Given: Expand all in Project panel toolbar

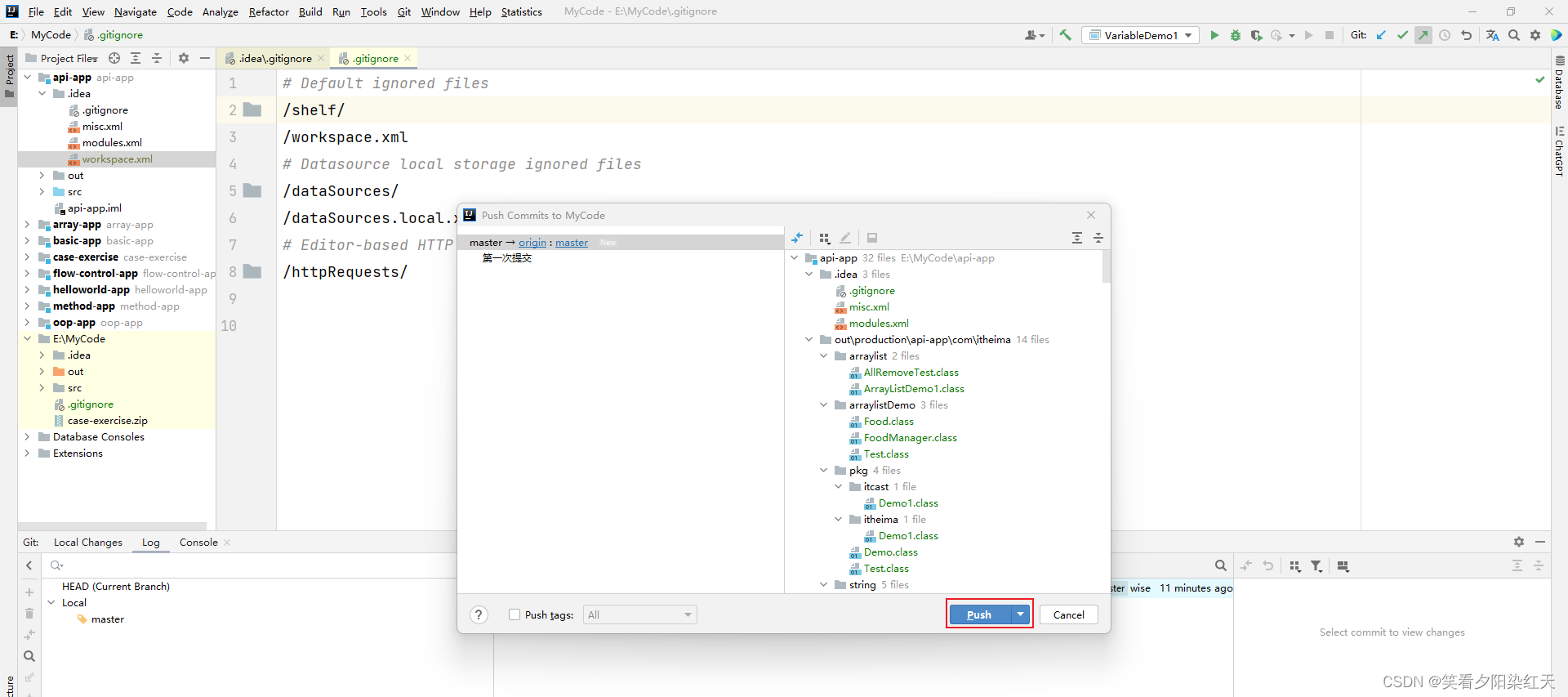Looking at the screenshot, I should tap(136, 58).
